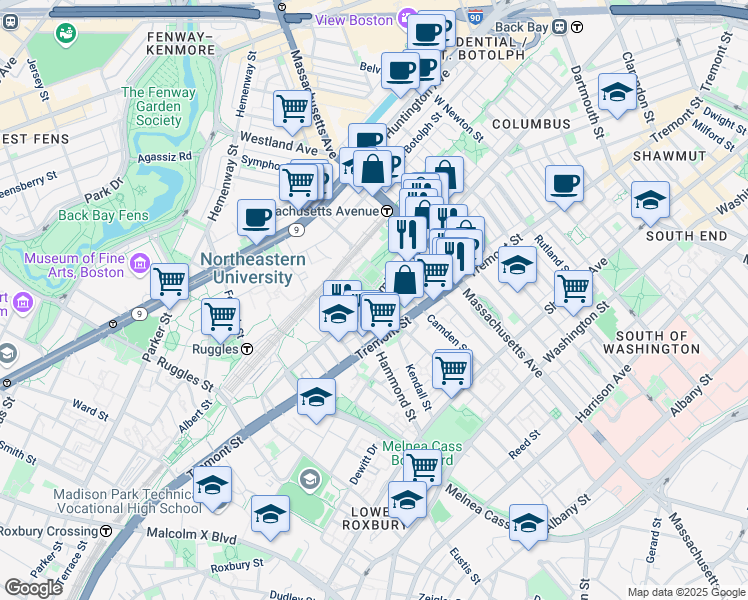This screenshot has height=600, width=748.
Task: Open shopping cart marker beside Hammond St on Tremont
Action: pyautogui.click(x=380, y=312)
